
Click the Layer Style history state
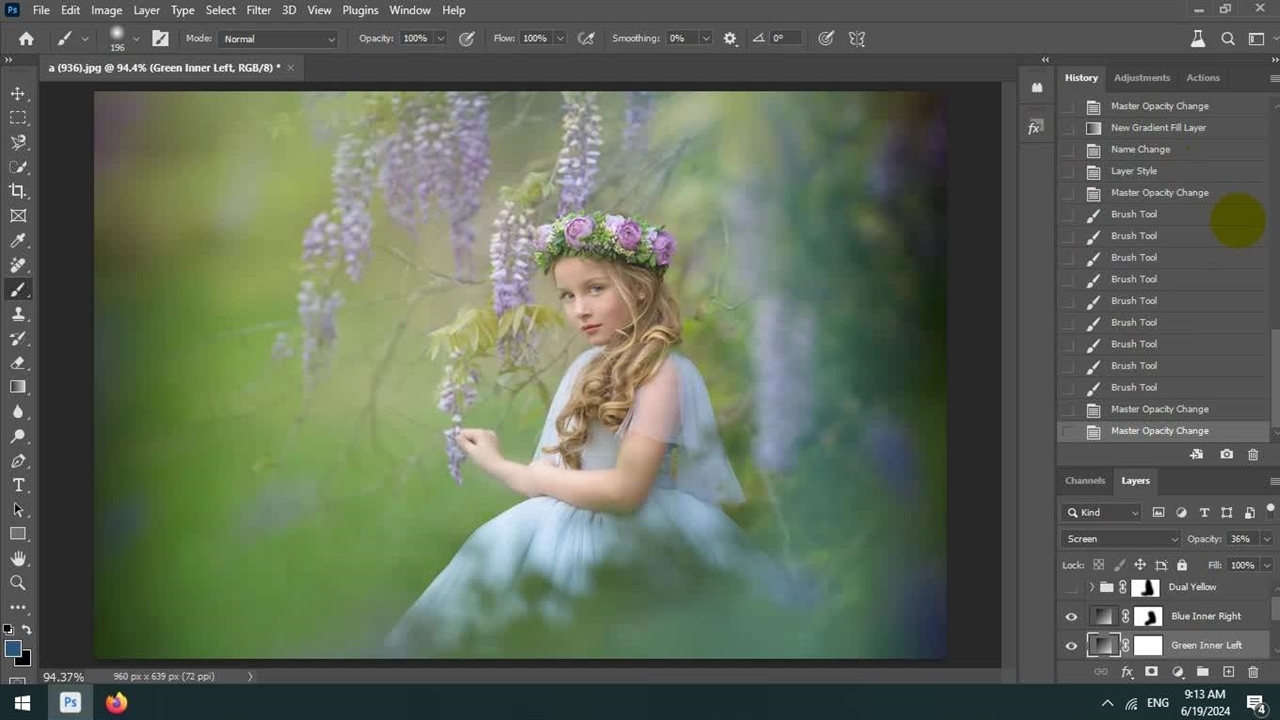(x=1134, y=171)
